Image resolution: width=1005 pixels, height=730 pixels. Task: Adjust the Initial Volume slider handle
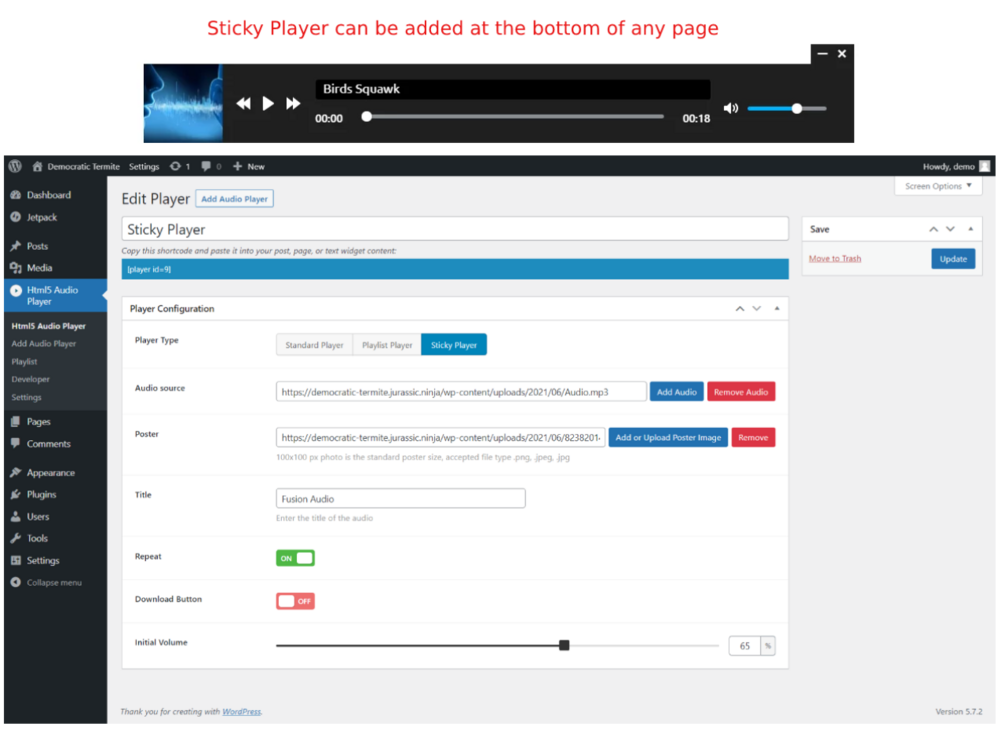[564, 645]
